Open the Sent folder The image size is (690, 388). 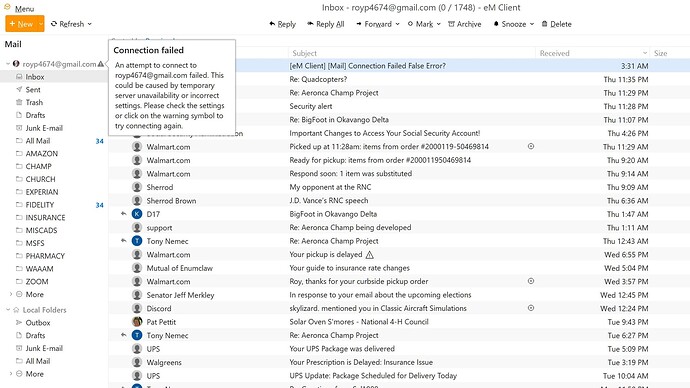[54, 89]
